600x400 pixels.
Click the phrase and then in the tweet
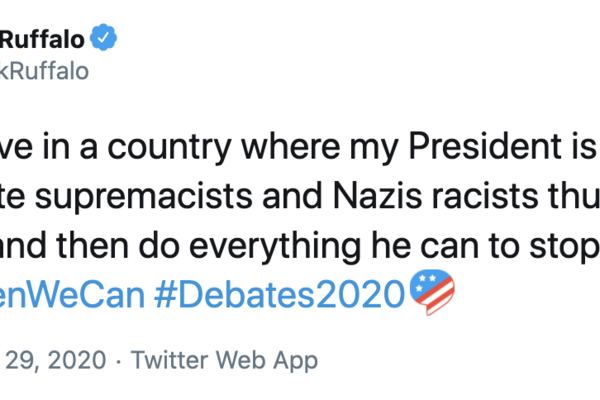(56, 246)
